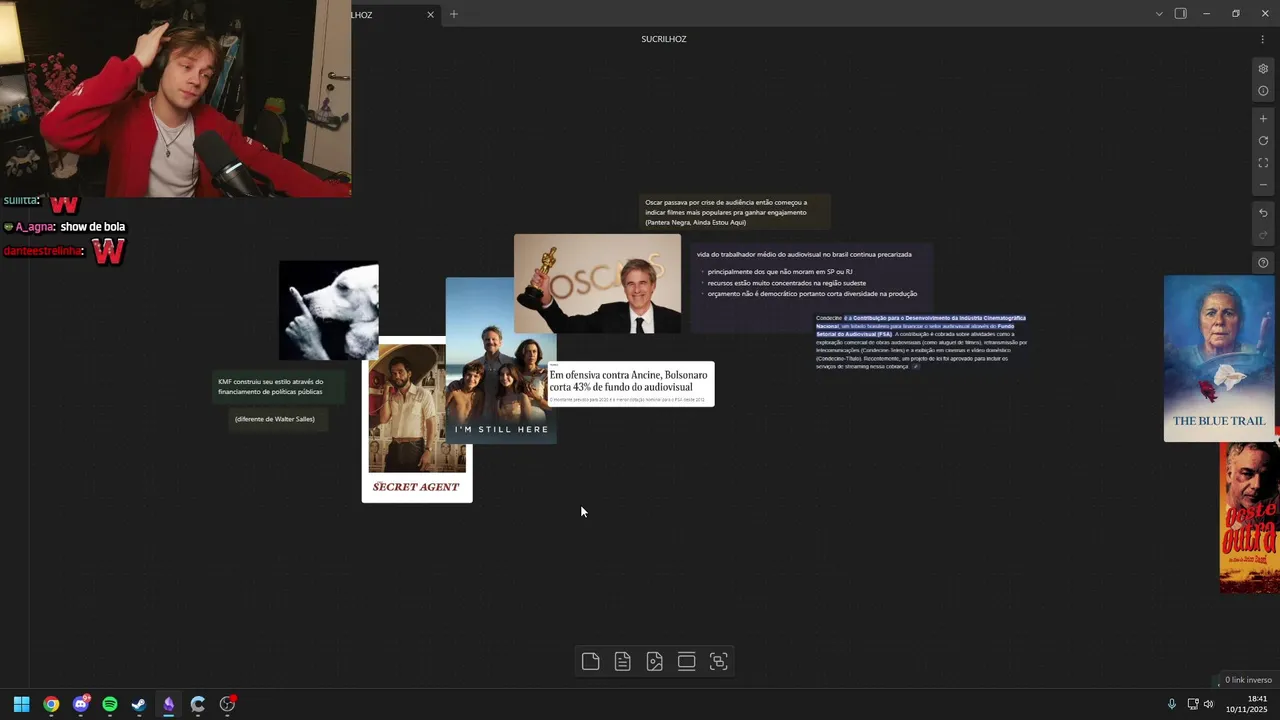The width and height of the screenshot is (1280, 720).
Task: Open Chrome from the taskbar
Action: (x=51, y=704)
